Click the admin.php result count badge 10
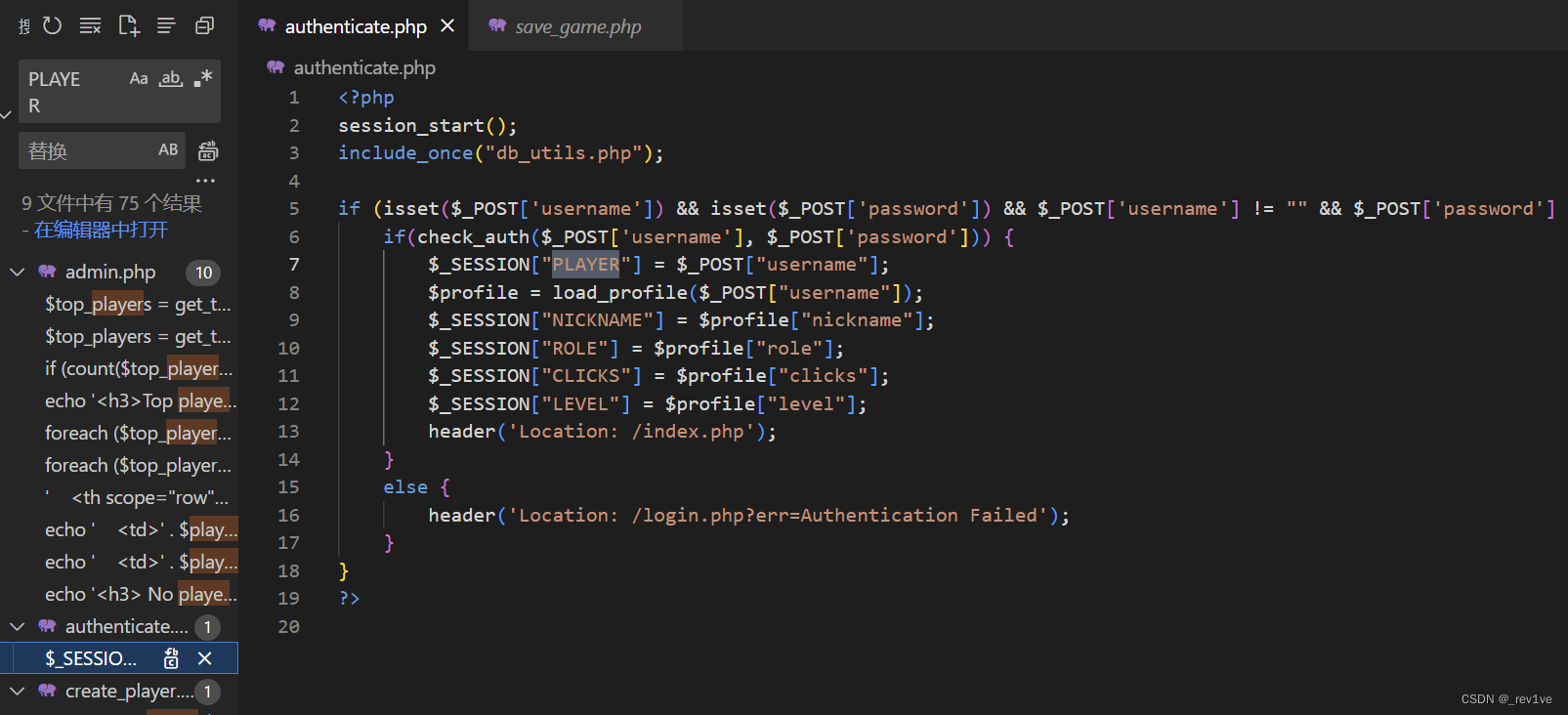The height and width of the screenshot is (715, 1568). tap(203, 273)
